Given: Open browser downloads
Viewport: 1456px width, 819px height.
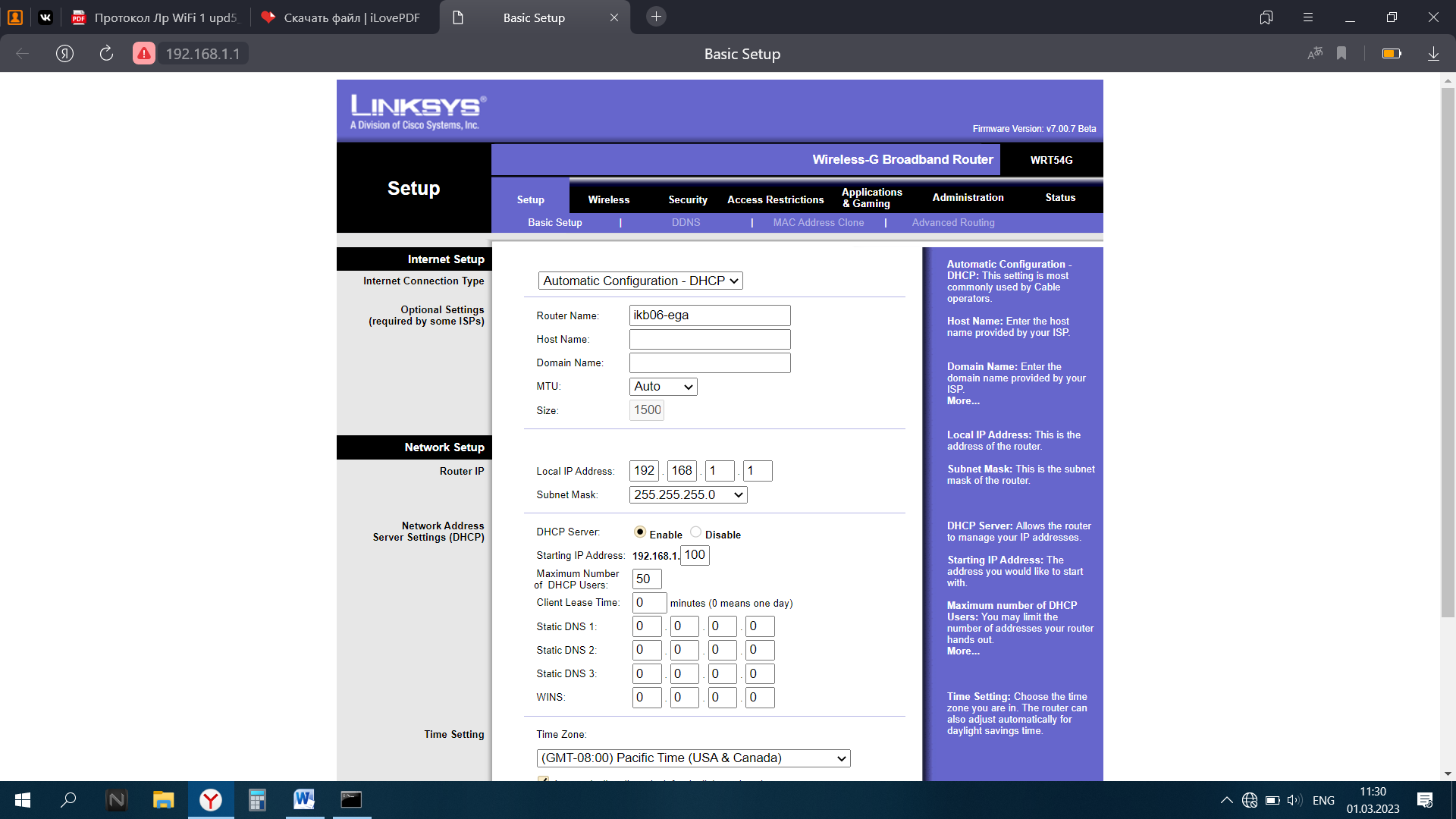Looking at the screenshot, I should pyautogui.click(x=1433, y=54).
